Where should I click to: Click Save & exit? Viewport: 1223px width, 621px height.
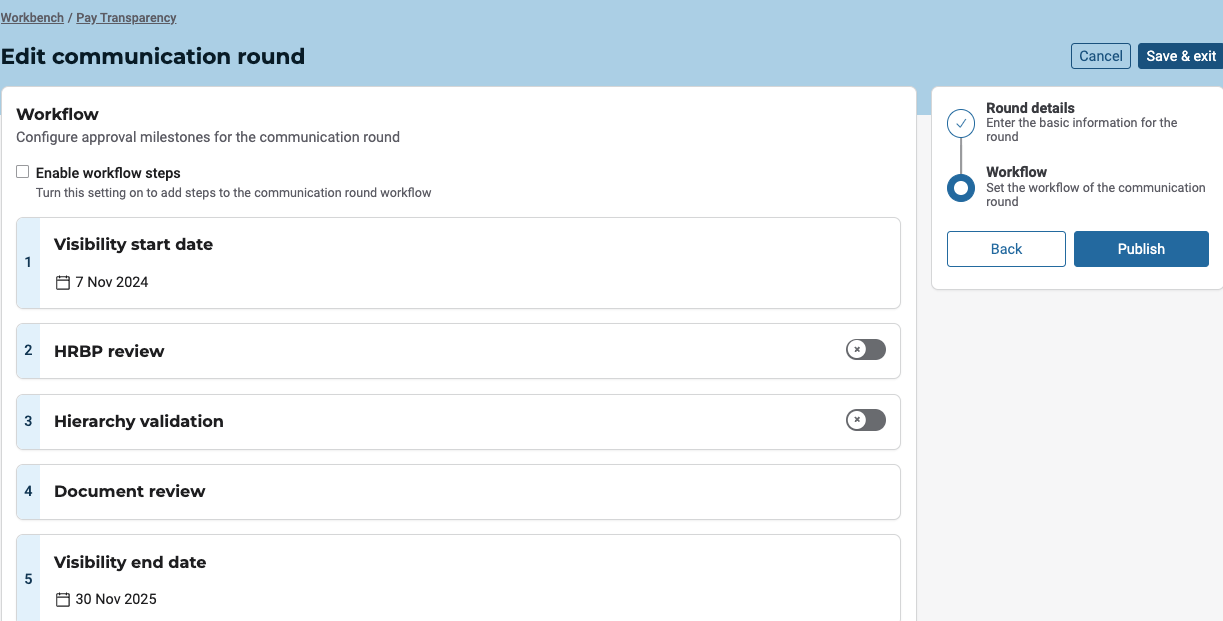(1180, 56)
